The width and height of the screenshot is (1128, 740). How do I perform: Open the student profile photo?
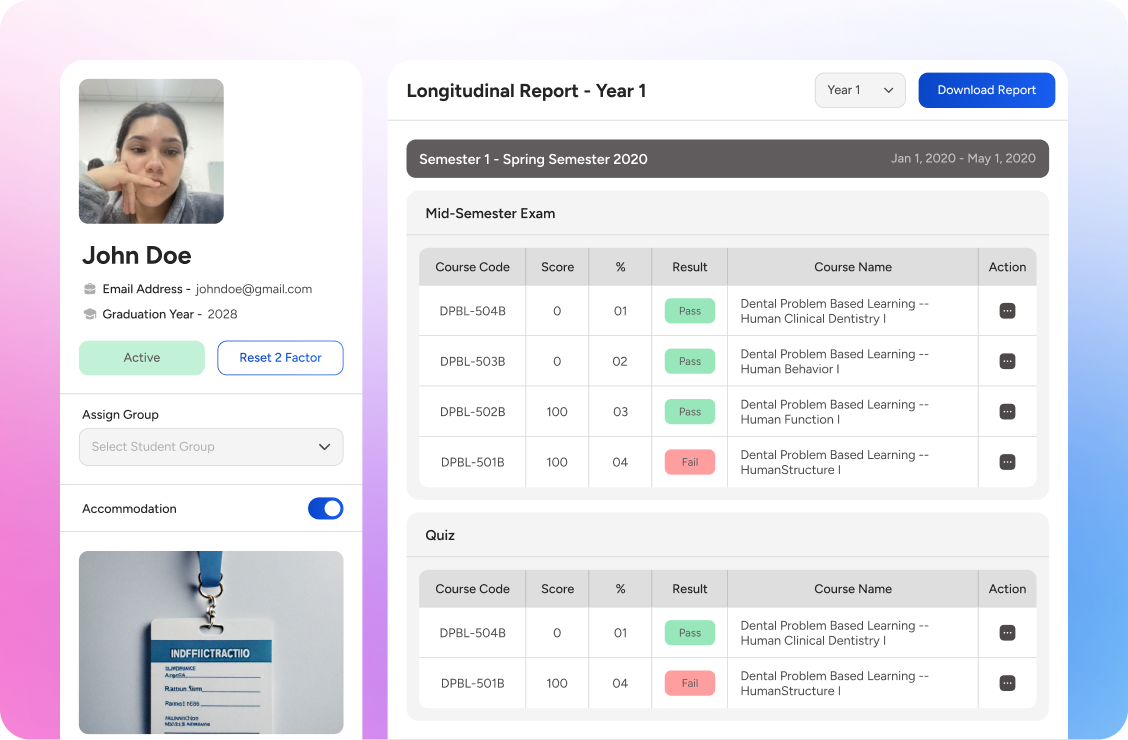pyautogui.click(x=151, y=151)
